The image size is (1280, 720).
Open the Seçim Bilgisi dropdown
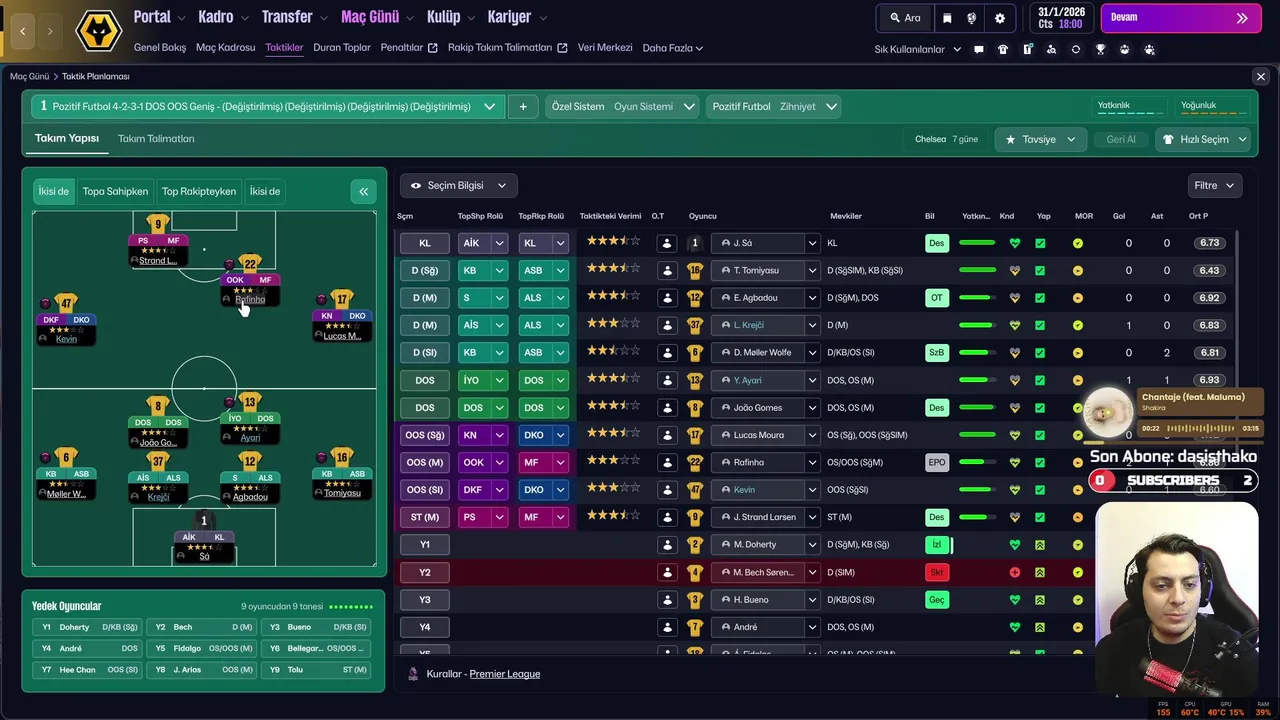(459, 185)
